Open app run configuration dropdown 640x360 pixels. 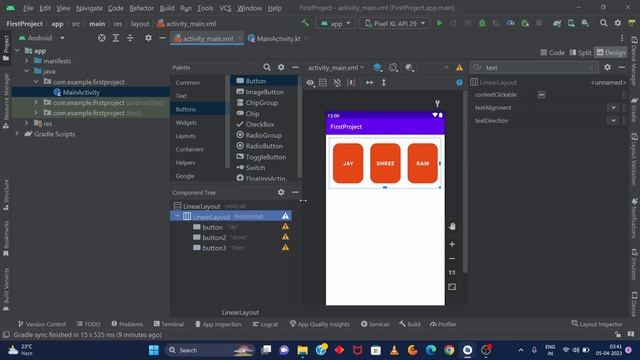click(x=336, y=23)
